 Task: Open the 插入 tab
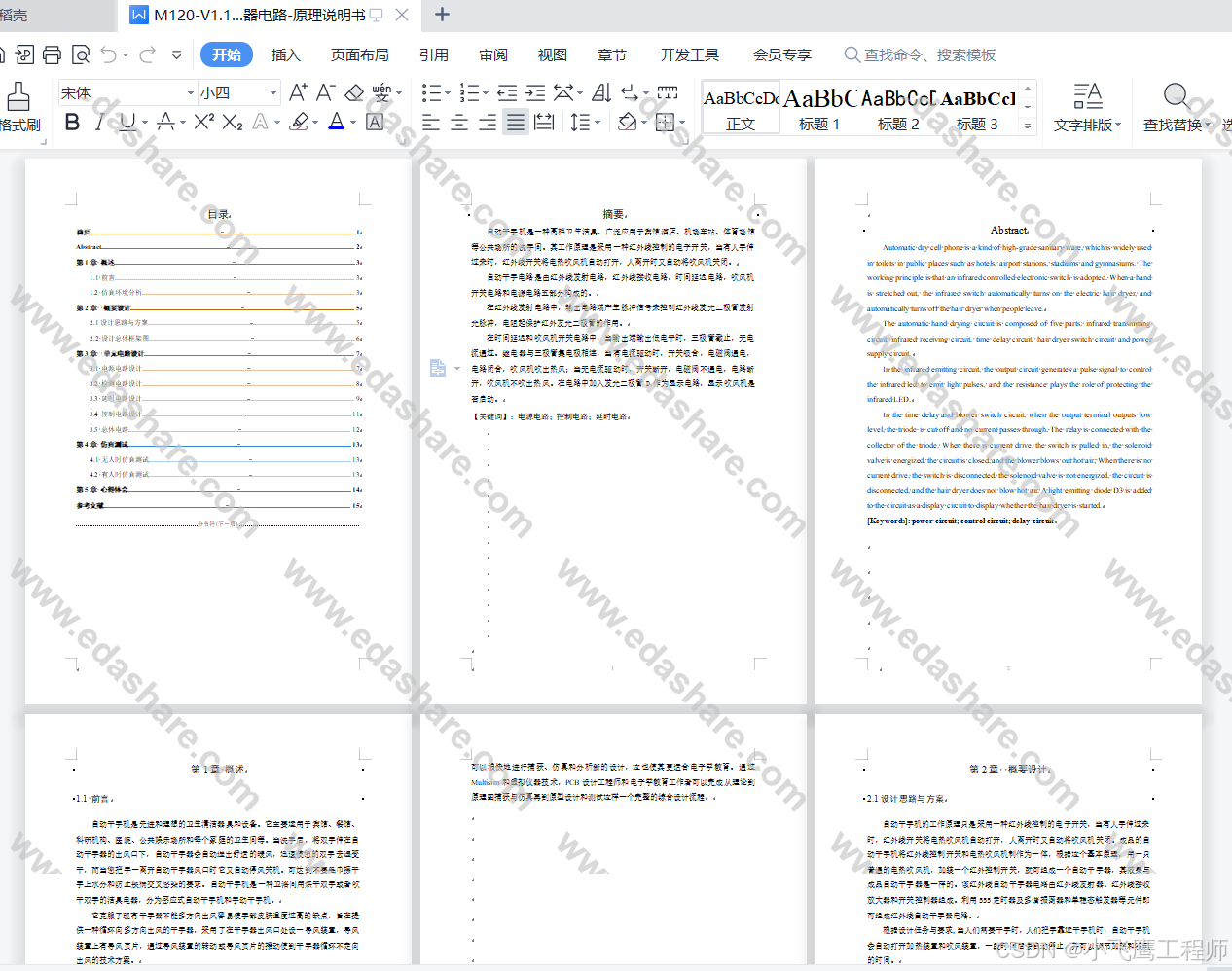coord(285,54)
